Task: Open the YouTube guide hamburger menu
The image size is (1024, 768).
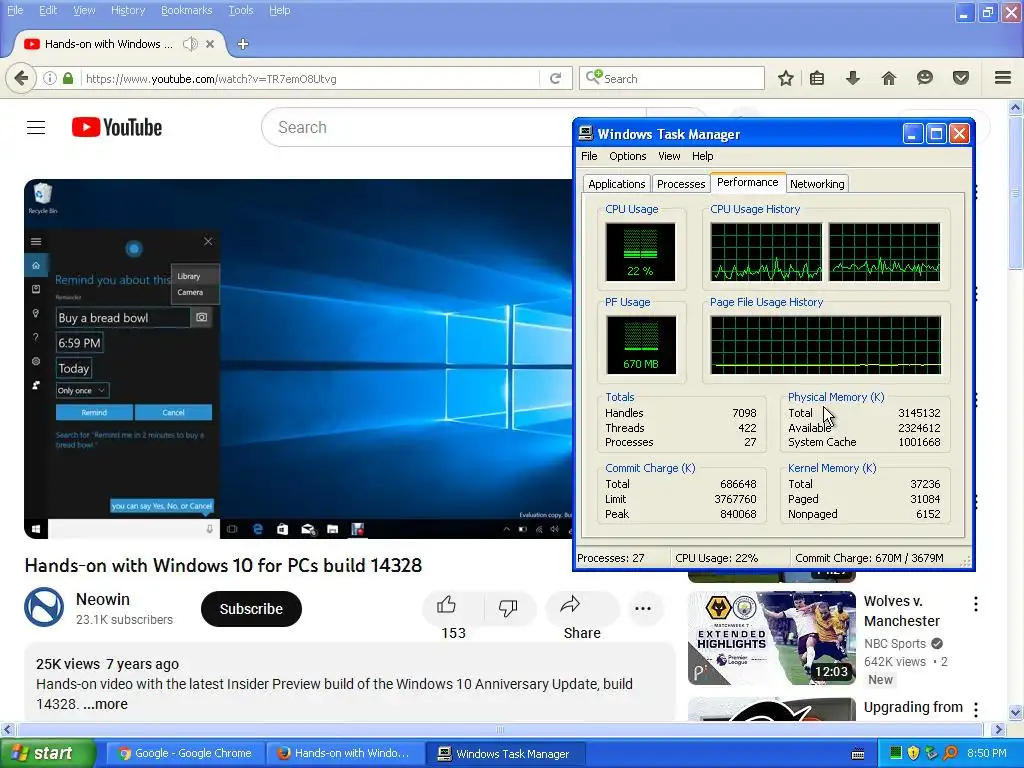Action: tap(36, 127)
